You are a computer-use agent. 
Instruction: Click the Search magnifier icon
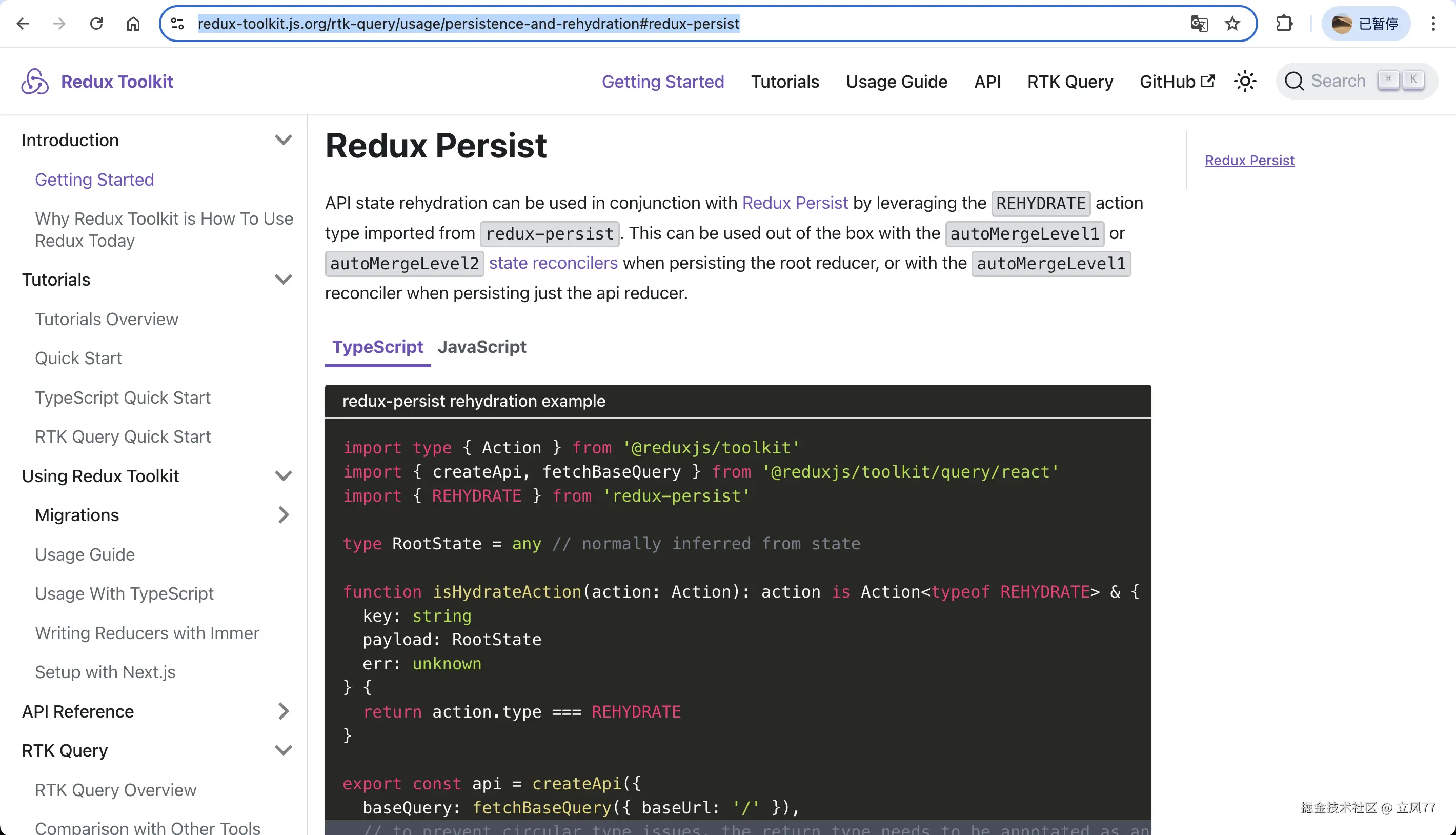pos(1295,82)
